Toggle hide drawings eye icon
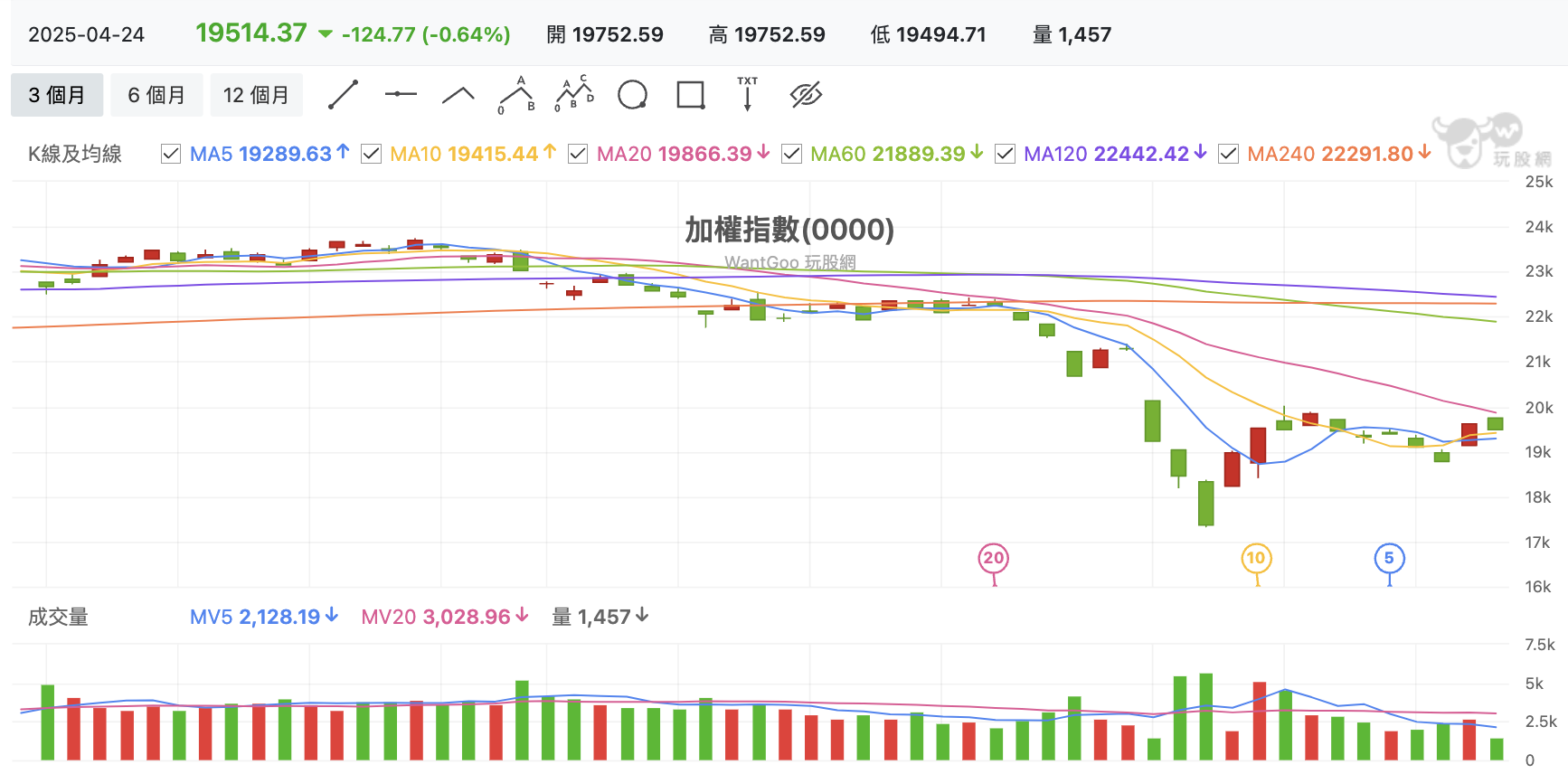Image resolution: width=1568 pixels, height=774 pixels. pos(806,94)
